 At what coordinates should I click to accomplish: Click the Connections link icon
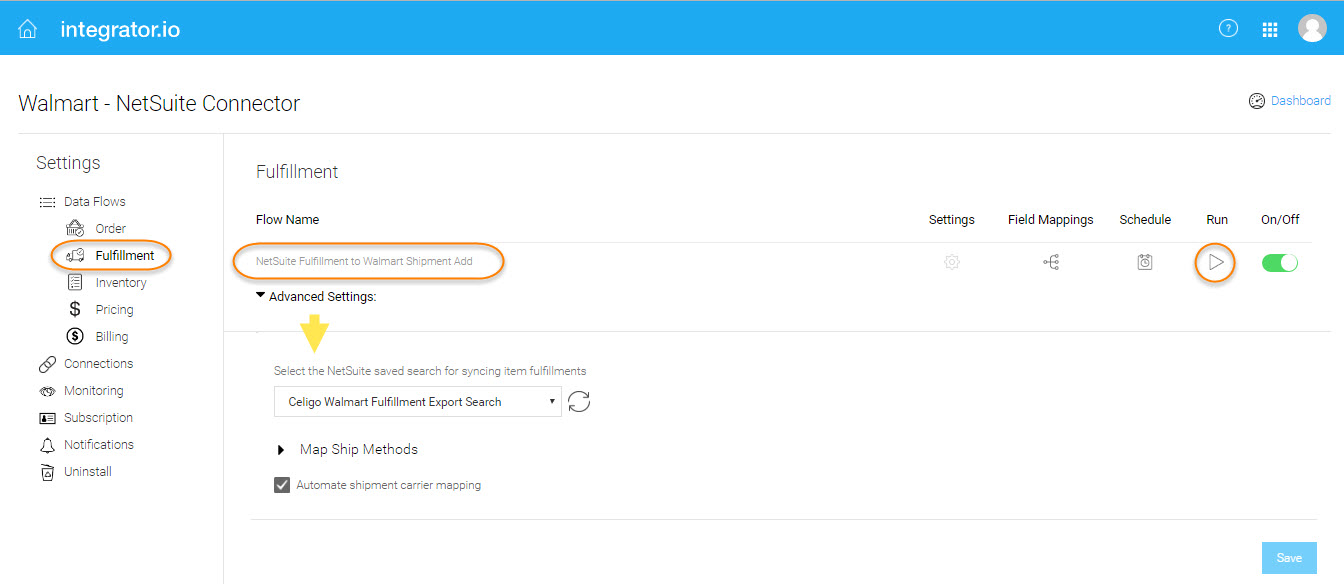pyautogui.click(x=47, y=364)
